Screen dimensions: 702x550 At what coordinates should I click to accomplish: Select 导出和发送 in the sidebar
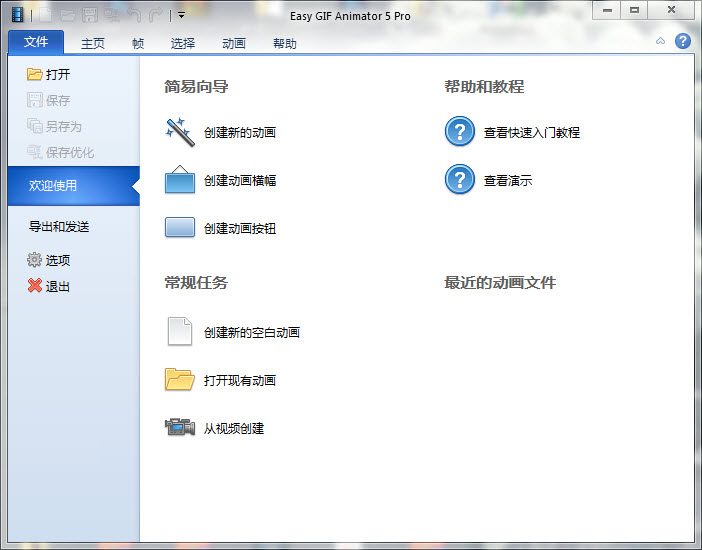click(59, 227)
